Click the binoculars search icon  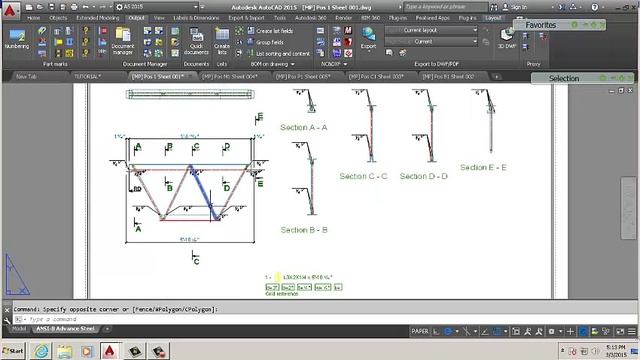click(494, 7)
